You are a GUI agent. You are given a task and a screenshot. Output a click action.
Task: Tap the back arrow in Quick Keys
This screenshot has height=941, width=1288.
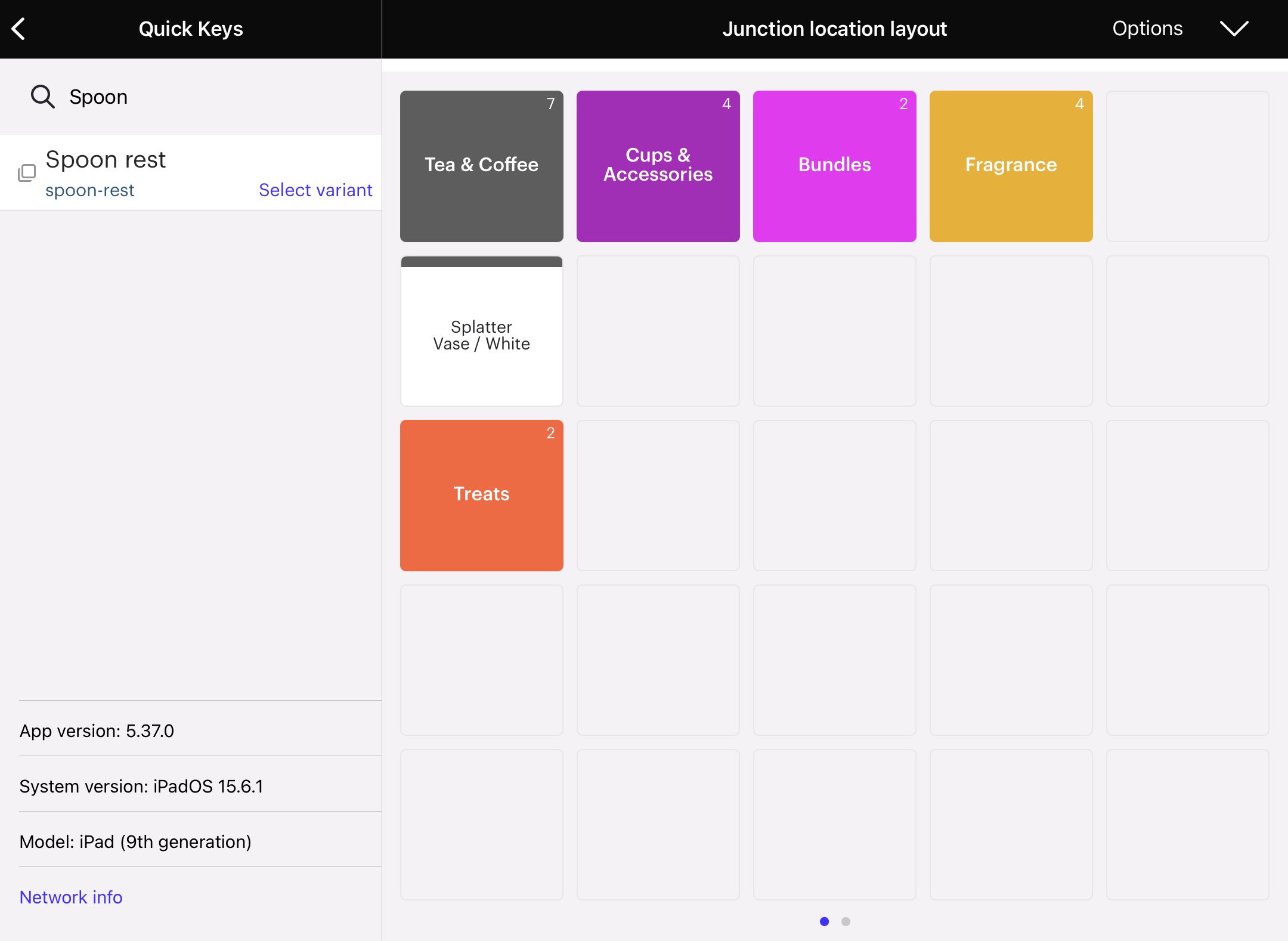coord(19,29)
